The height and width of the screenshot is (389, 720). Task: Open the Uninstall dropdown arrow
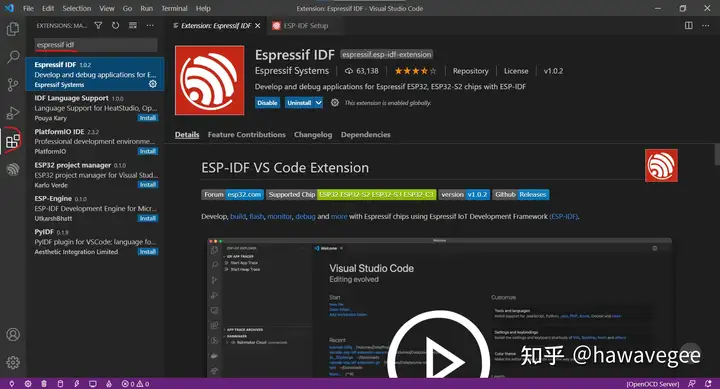tap(318, 102)
